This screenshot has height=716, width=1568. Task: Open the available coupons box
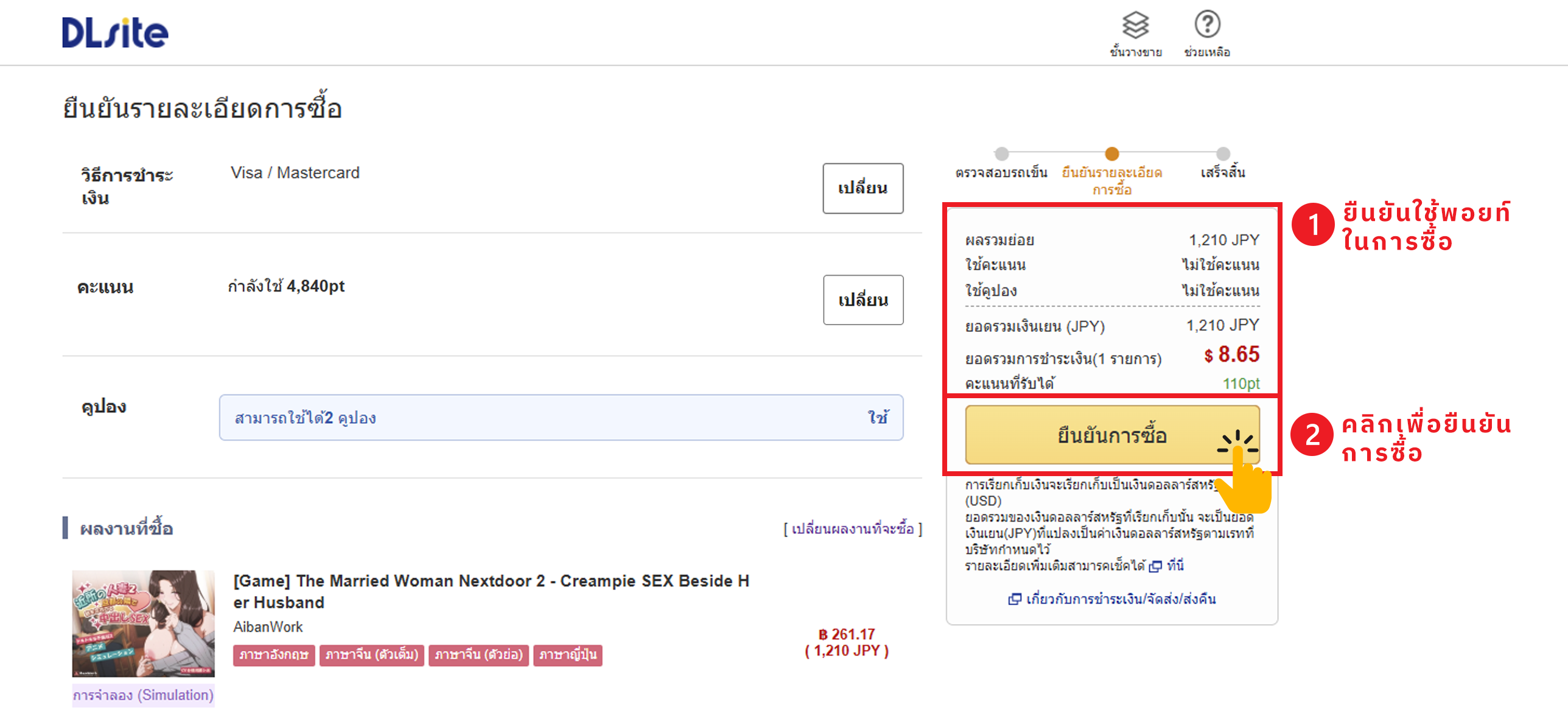[548, 418]
